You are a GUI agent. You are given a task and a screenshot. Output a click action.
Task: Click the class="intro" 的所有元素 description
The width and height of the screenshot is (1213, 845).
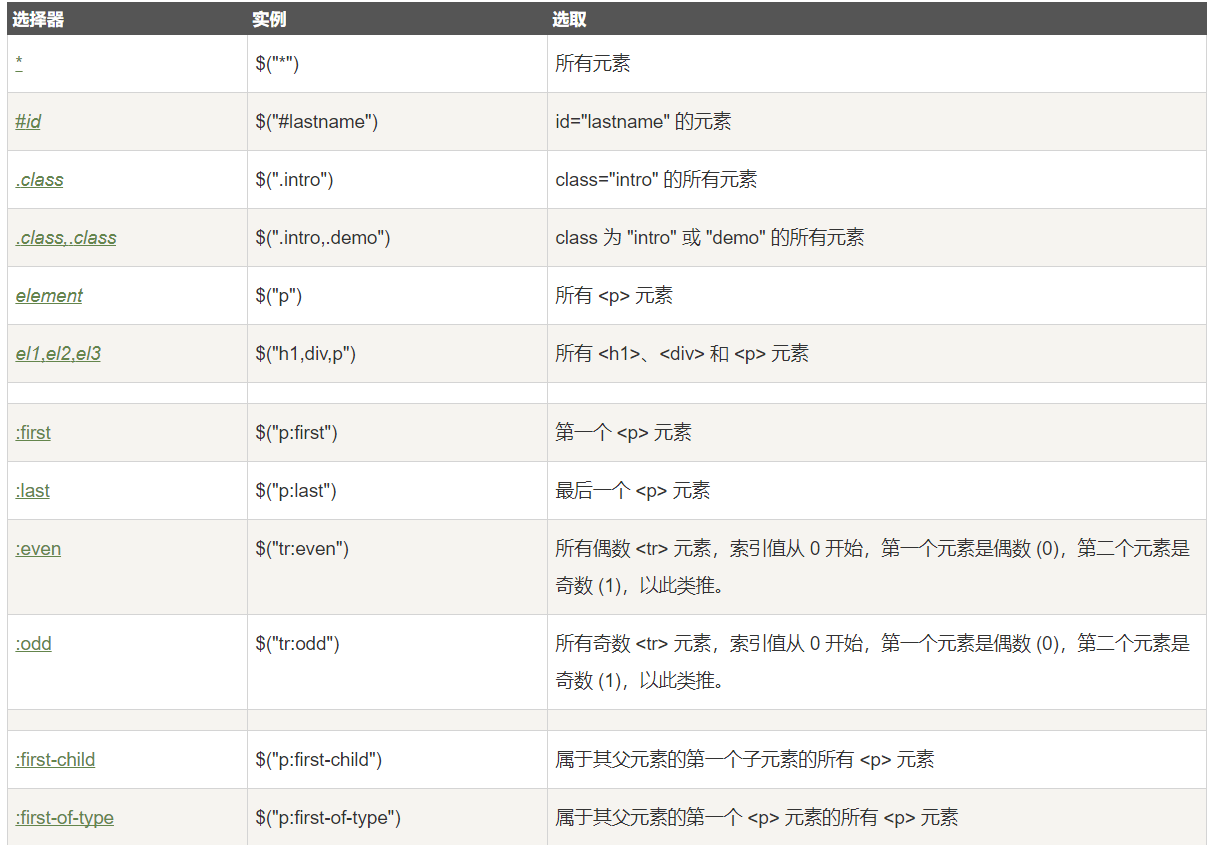[656, 180]
